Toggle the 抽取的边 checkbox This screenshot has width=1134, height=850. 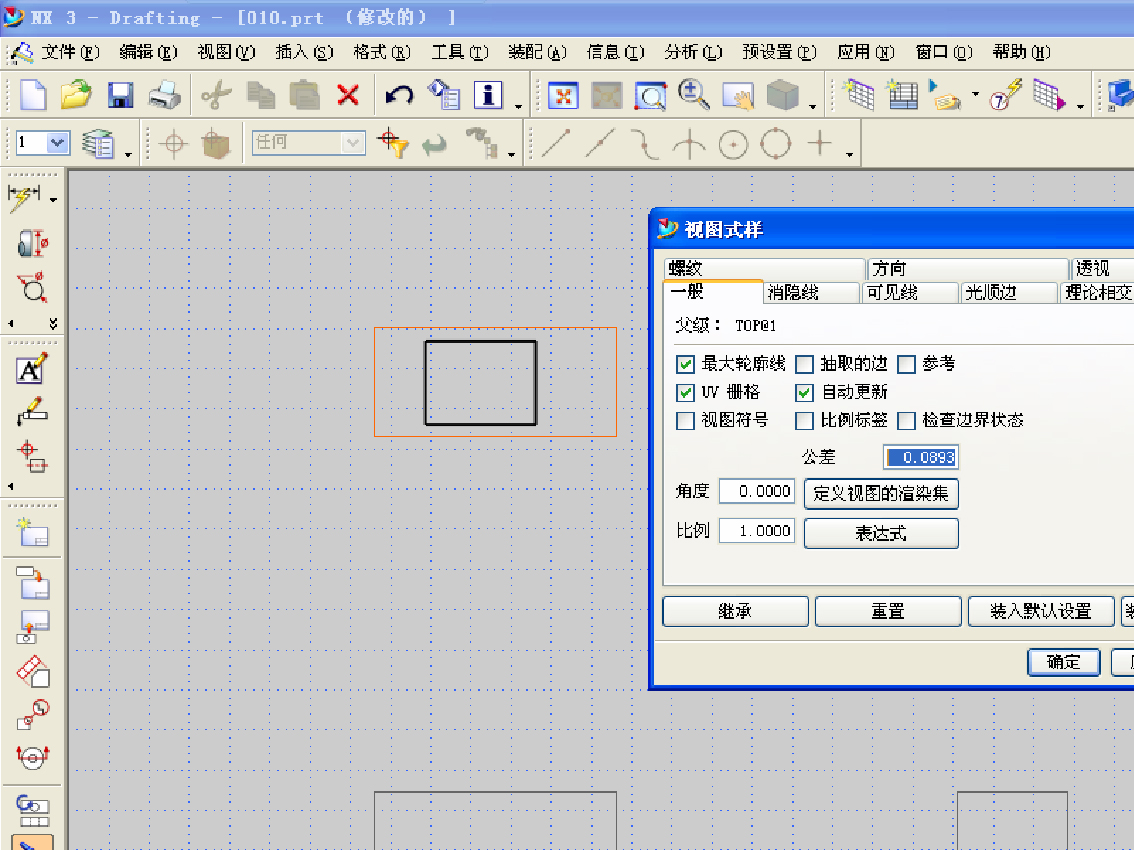[x=804, y=364]
